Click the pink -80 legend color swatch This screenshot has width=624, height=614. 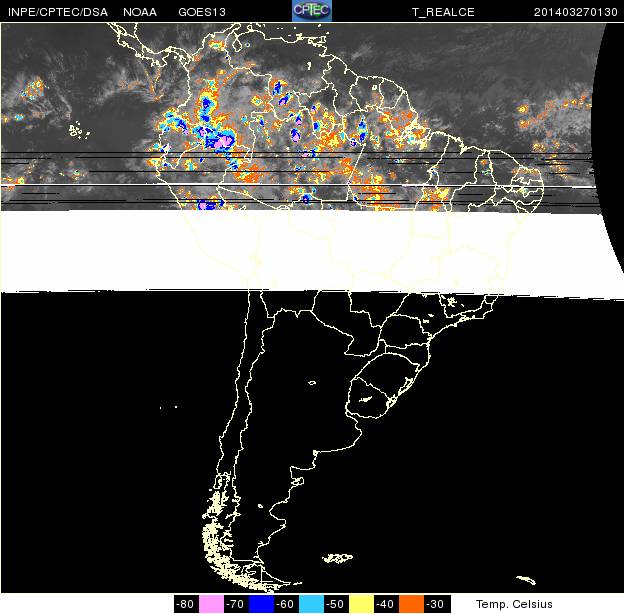(x=211, y=604)
